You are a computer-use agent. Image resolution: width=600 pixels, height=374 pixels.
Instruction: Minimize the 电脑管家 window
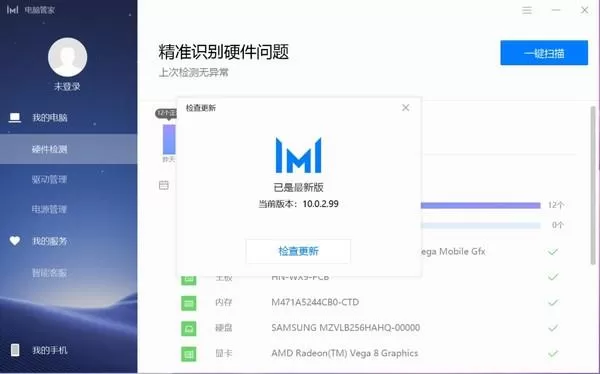(x=556, y=10)
